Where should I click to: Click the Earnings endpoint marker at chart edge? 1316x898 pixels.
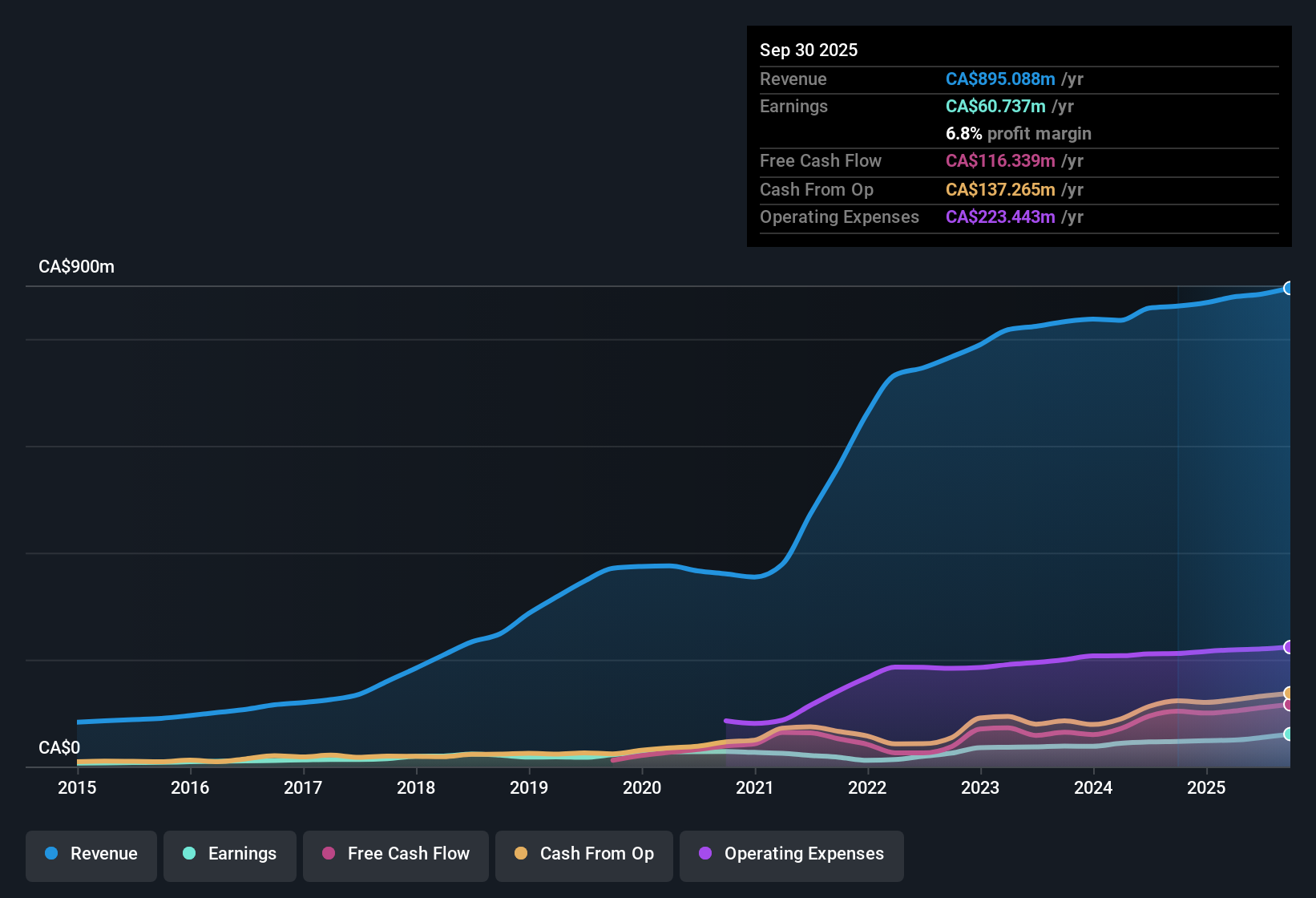pyautogui.click(x=1289, y=734)
